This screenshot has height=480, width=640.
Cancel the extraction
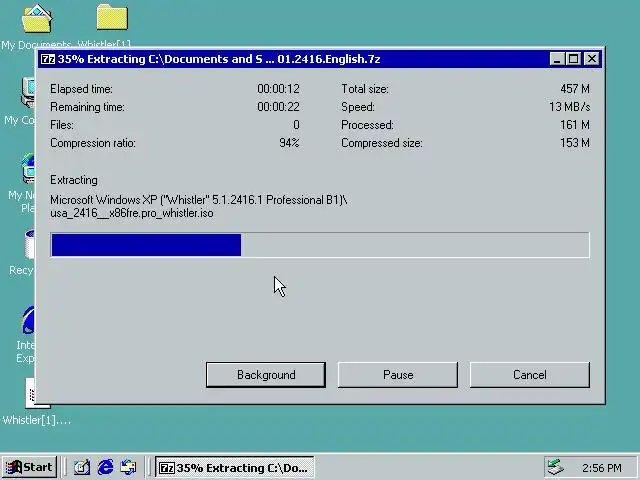pyautogui.click(x=530, y=375)
